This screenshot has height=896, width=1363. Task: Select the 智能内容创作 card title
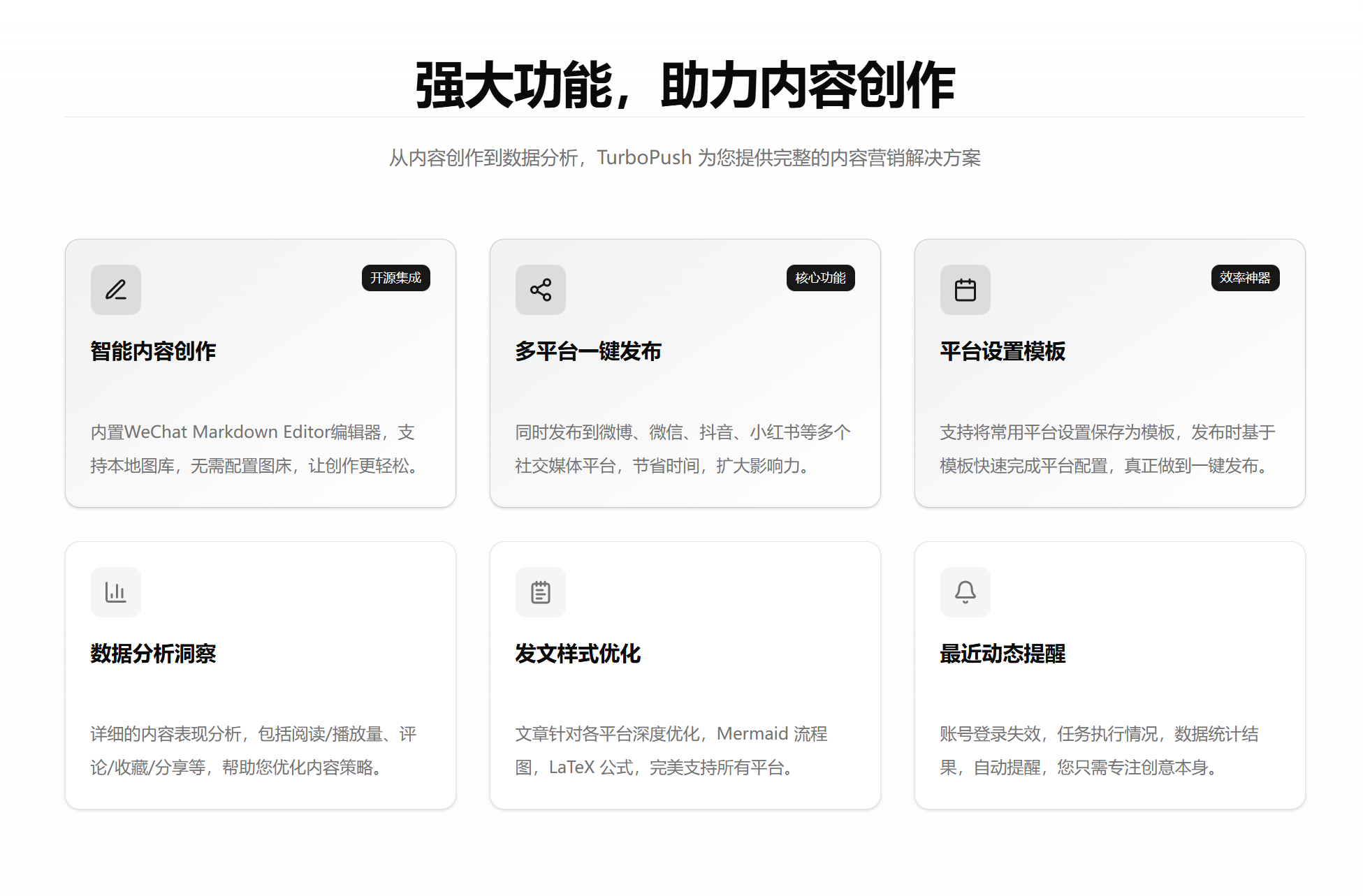pos(153,351)
